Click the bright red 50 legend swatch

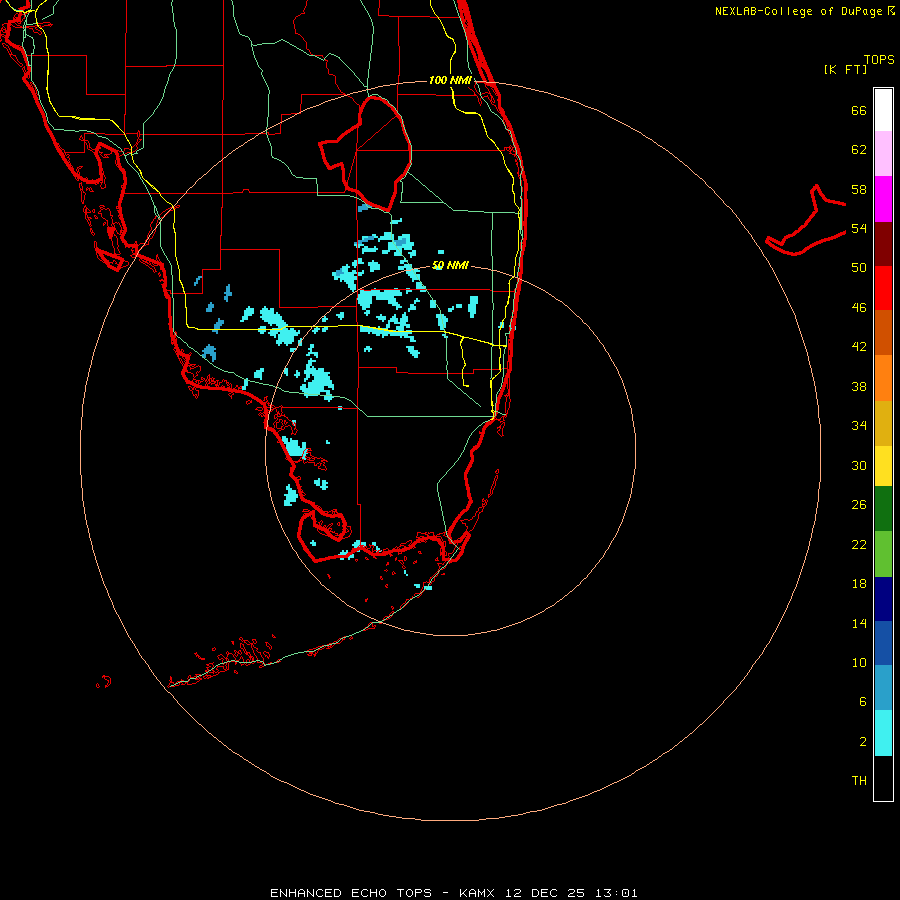click(x=883, y=288)
